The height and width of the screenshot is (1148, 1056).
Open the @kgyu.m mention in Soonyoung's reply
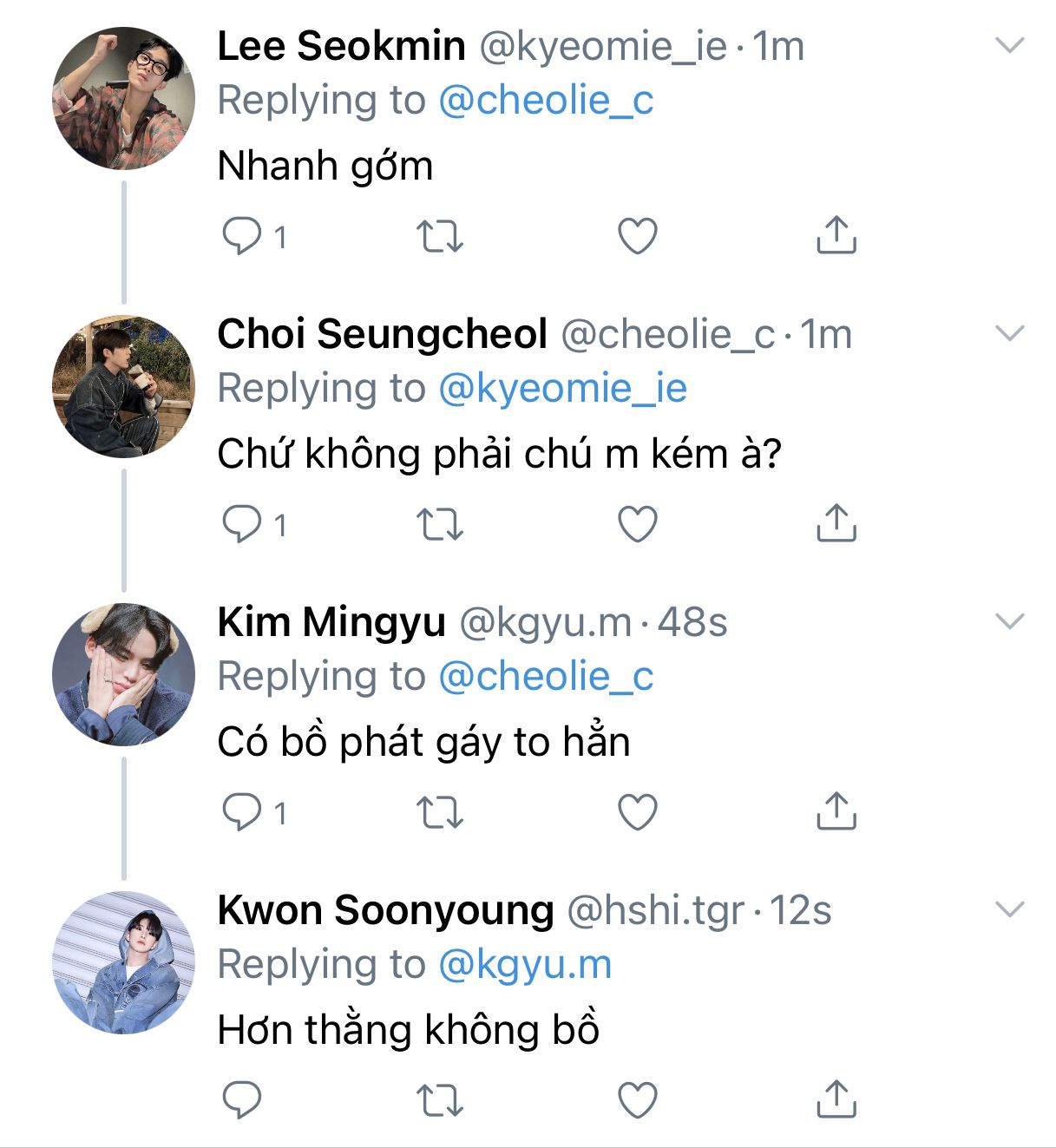(x=525, y=965)
